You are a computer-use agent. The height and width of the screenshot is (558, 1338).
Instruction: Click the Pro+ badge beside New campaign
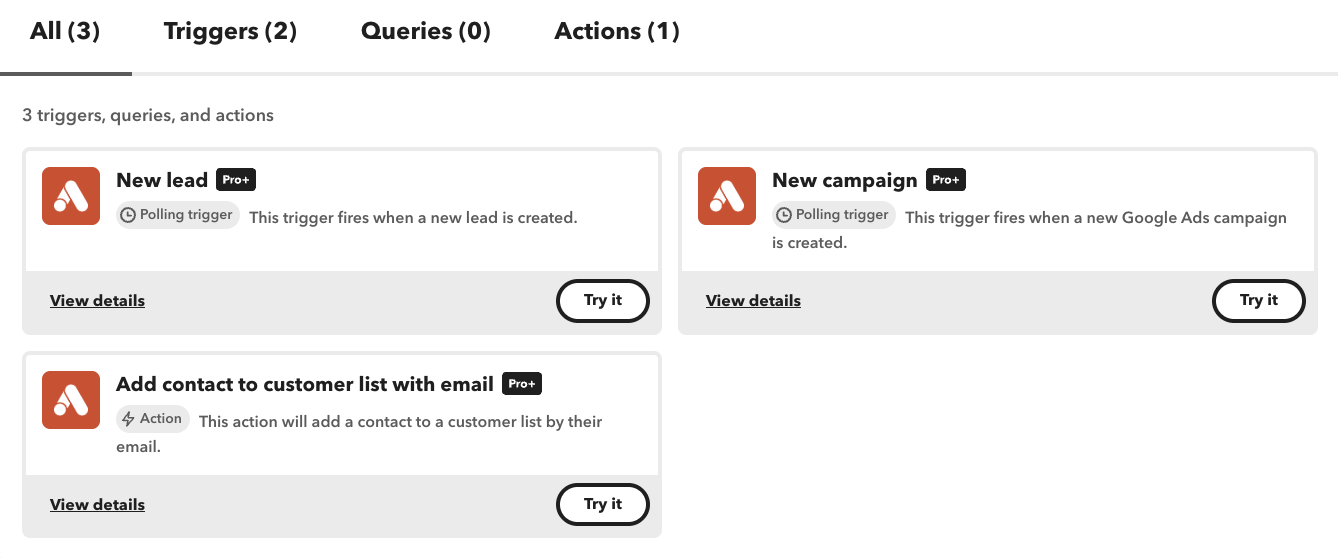(x=946, y=180)
